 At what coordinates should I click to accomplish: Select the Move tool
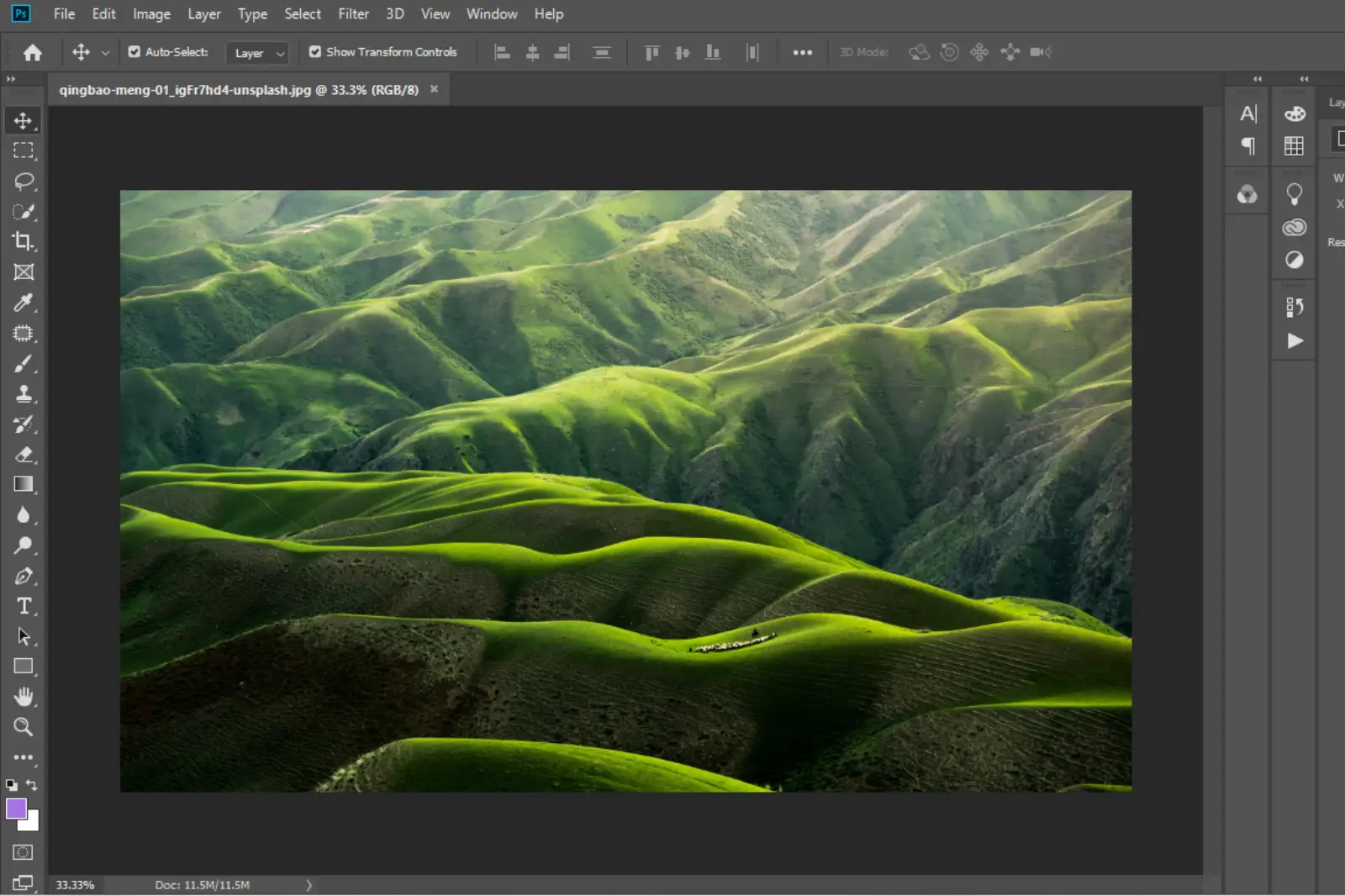pyautogui.click(x=24, y=120)
